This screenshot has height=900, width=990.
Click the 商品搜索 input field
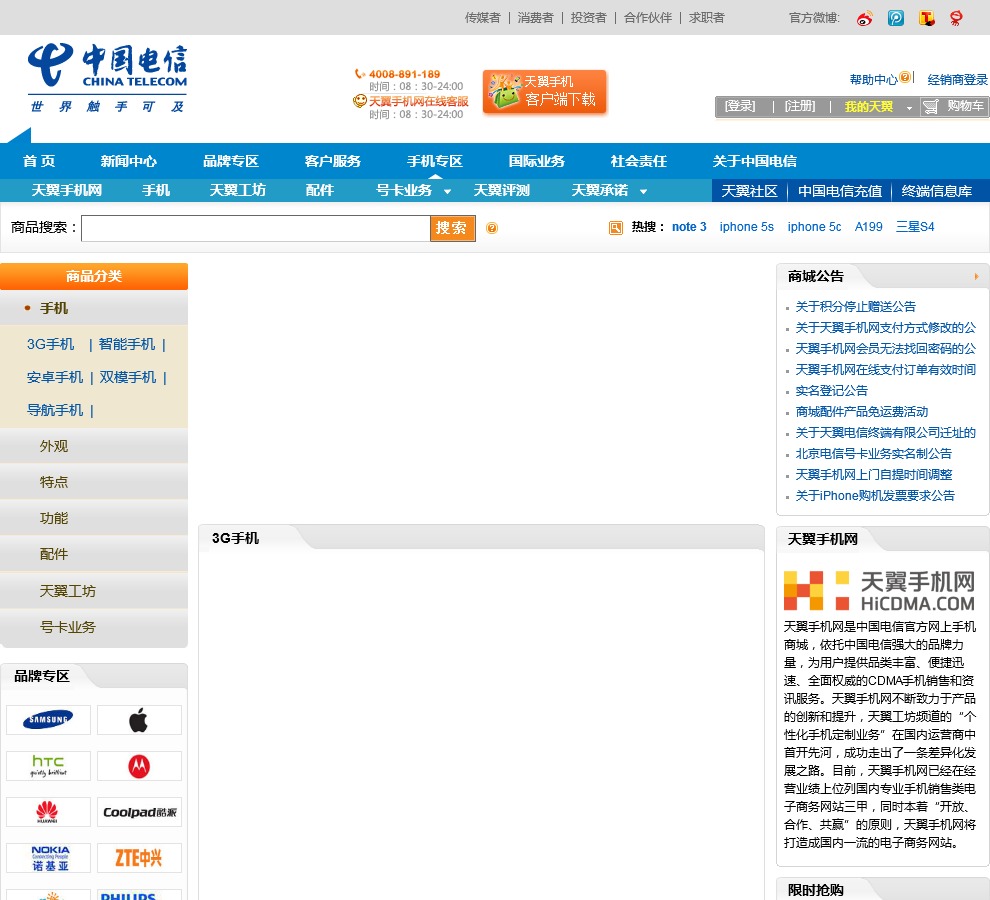(x=256, y=228)
